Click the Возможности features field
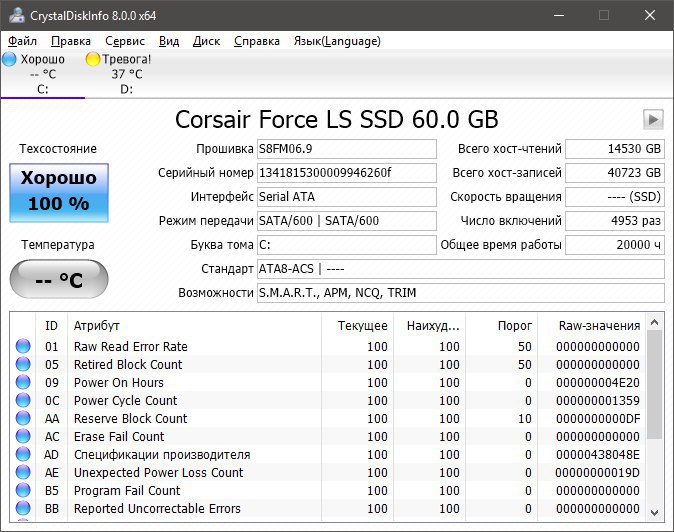Image resolution: width=674 pixels, height=532 pixels. click(461, 293)
